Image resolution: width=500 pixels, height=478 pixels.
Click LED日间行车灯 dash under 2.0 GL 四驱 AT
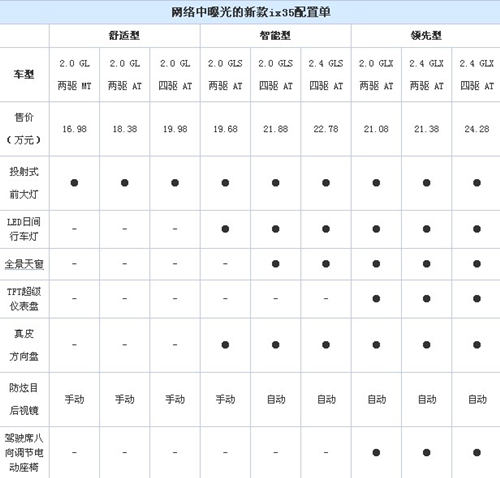click(175, 229)
